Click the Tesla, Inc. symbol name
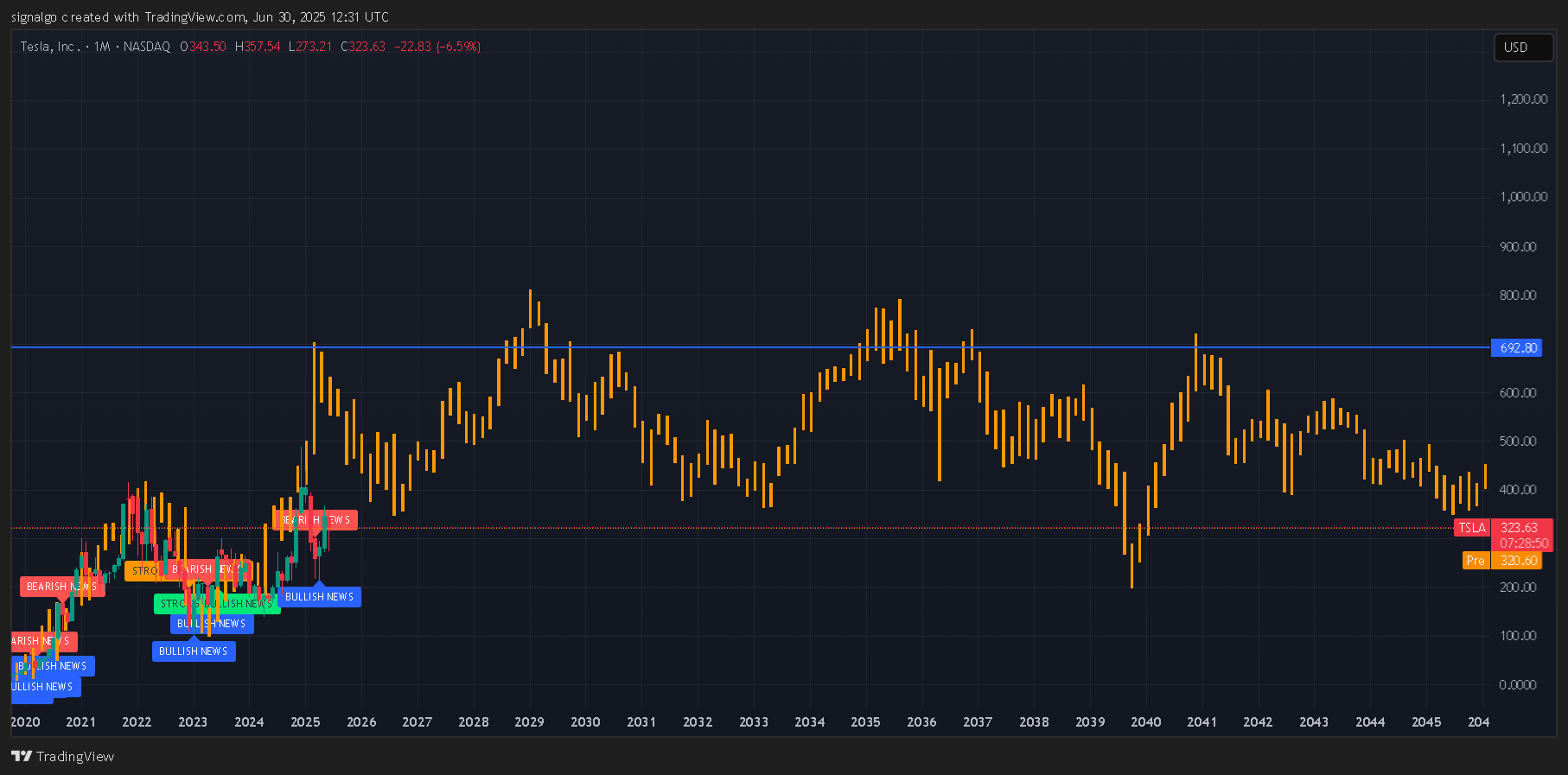Screen dimensions: 1568x775 point(50,47)
